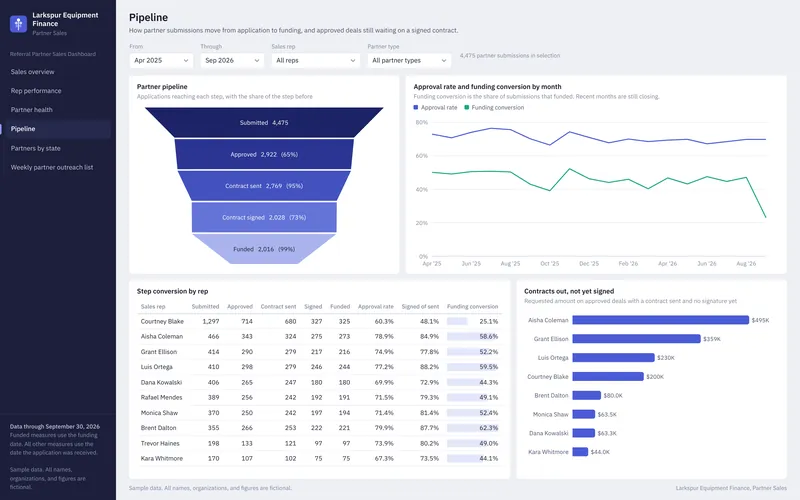Click the Step conversion by rep heading
Image resolution: width=800 pixels, height=500 pixels.
[x=172, y=291]
